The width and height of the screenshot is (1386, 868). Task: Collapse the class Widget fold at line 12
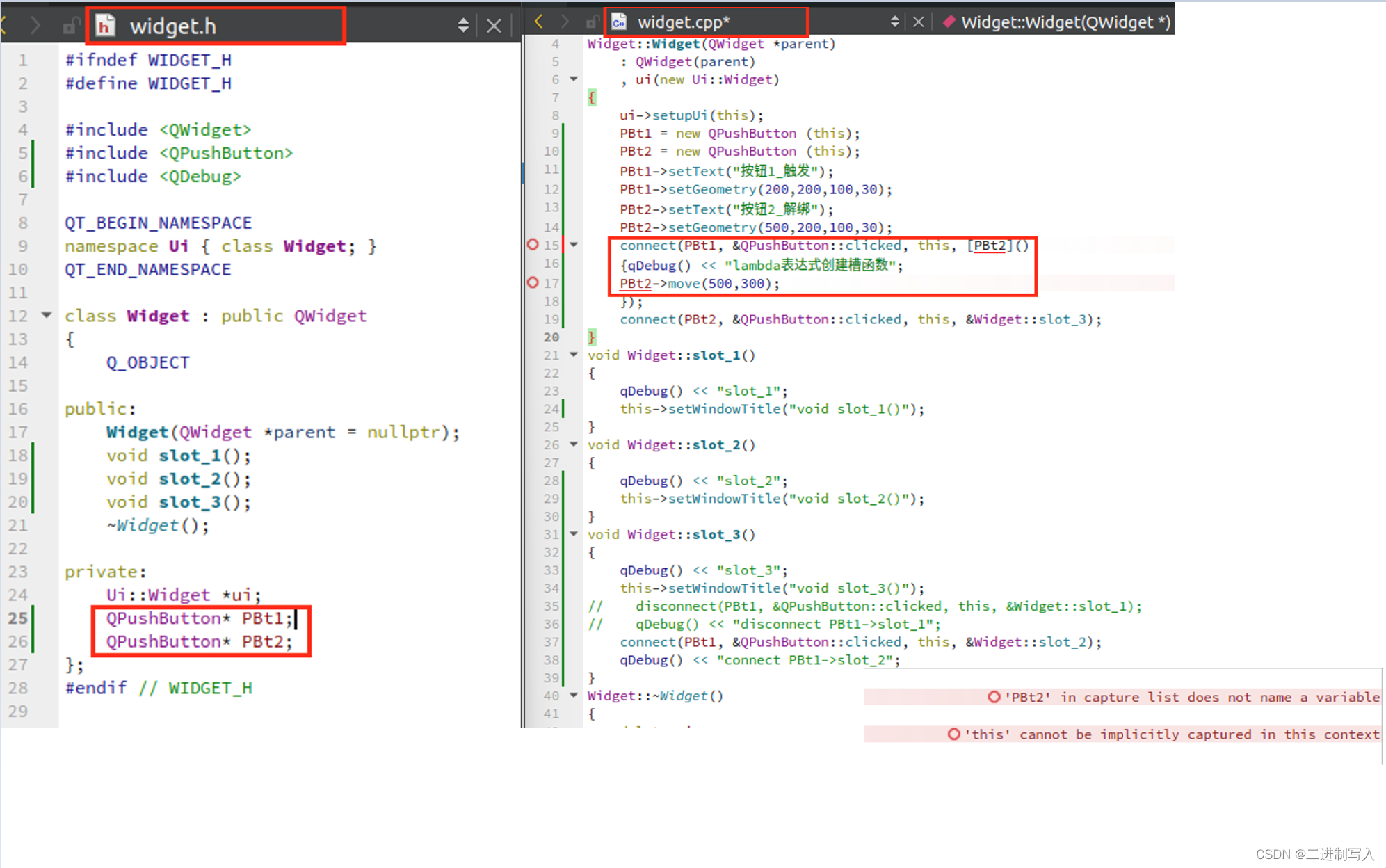(x=47, y=315)
